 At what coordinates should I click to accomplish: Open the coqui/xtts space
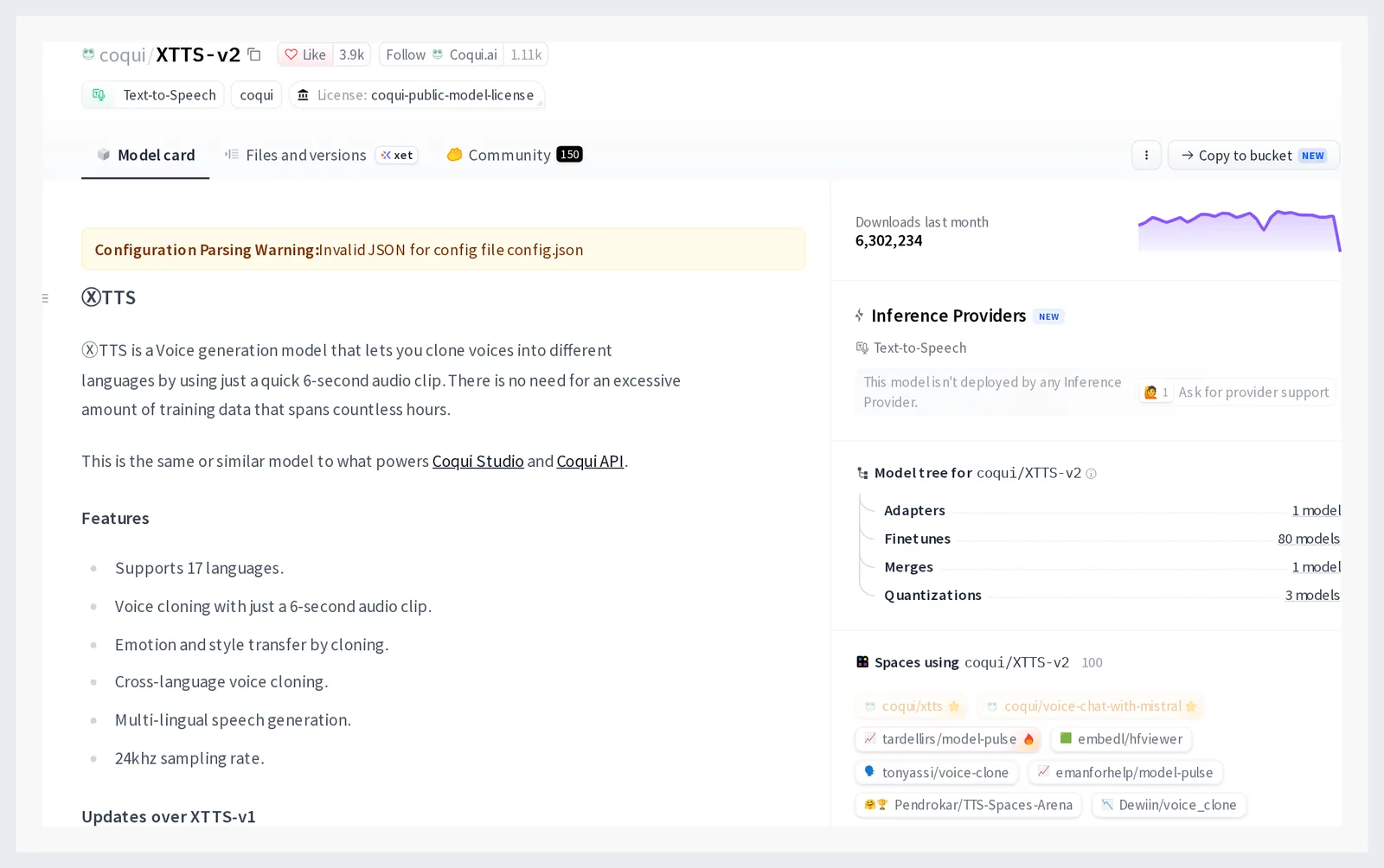pos(912,706)
